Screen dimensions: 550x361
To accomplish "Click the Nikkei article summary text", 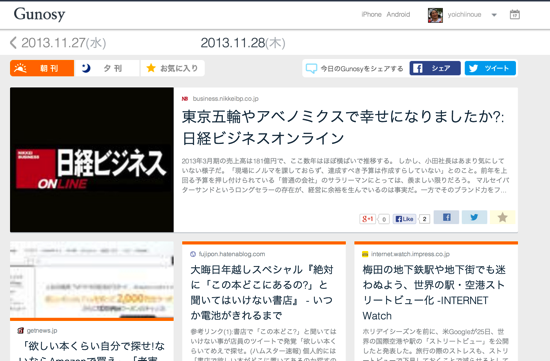I will [x=345, y=175].
